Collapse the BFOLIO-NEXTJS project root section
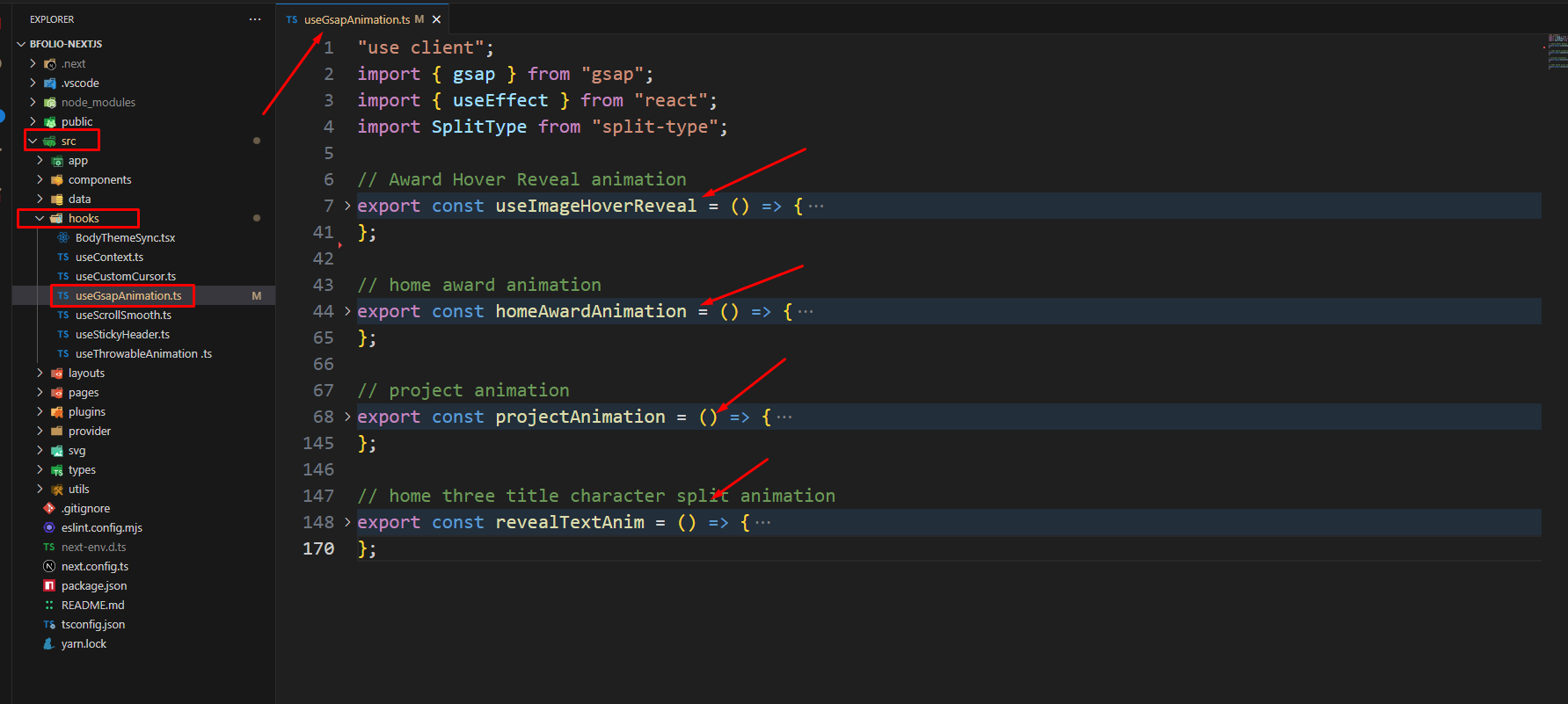The image size is (1568, 704). [21, 44]
